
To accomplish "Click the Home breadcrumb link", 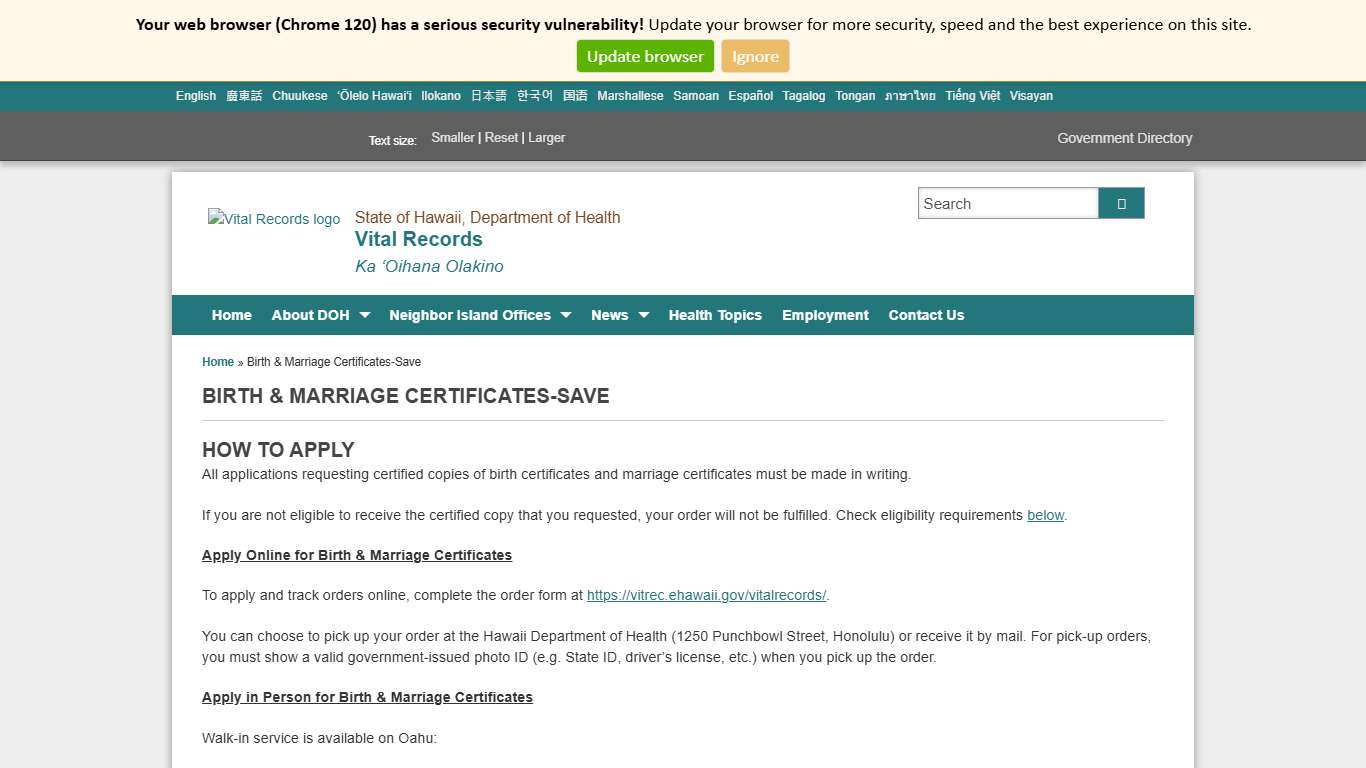I will tap(217, 361).
